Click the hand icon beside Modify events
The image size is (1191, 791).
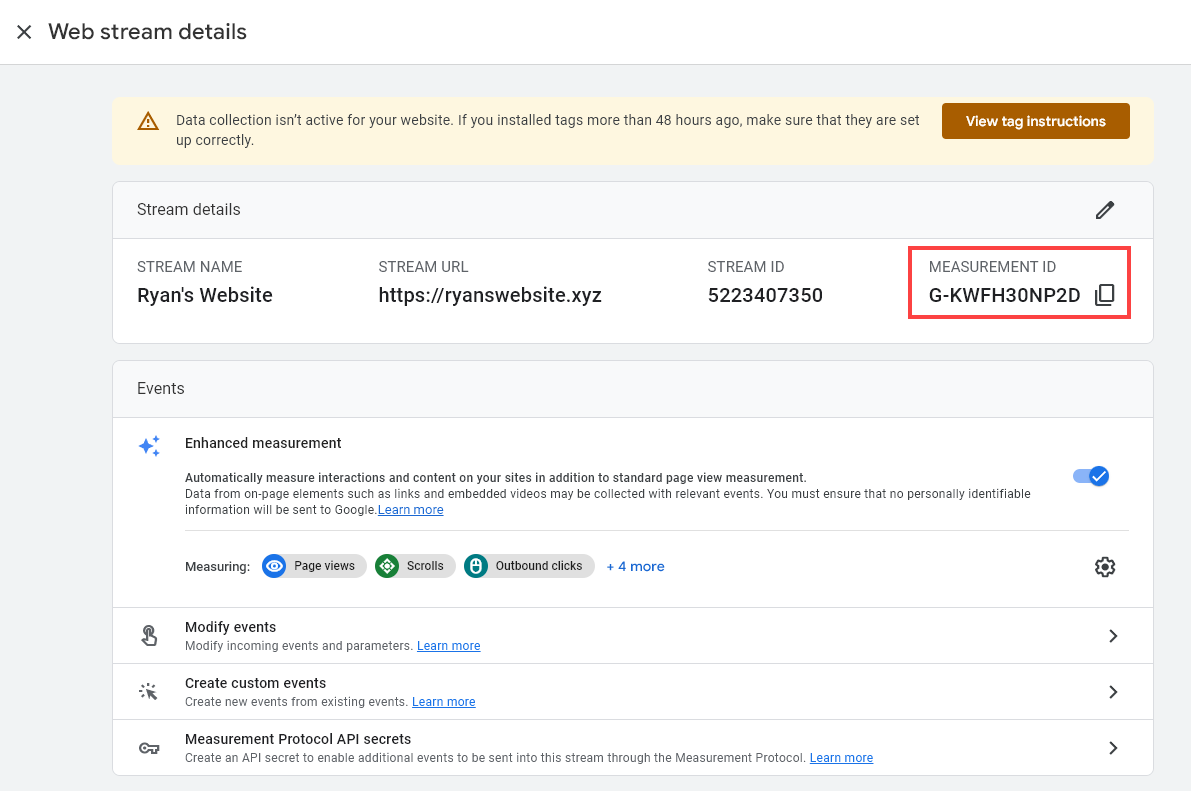tap(149, 635)
